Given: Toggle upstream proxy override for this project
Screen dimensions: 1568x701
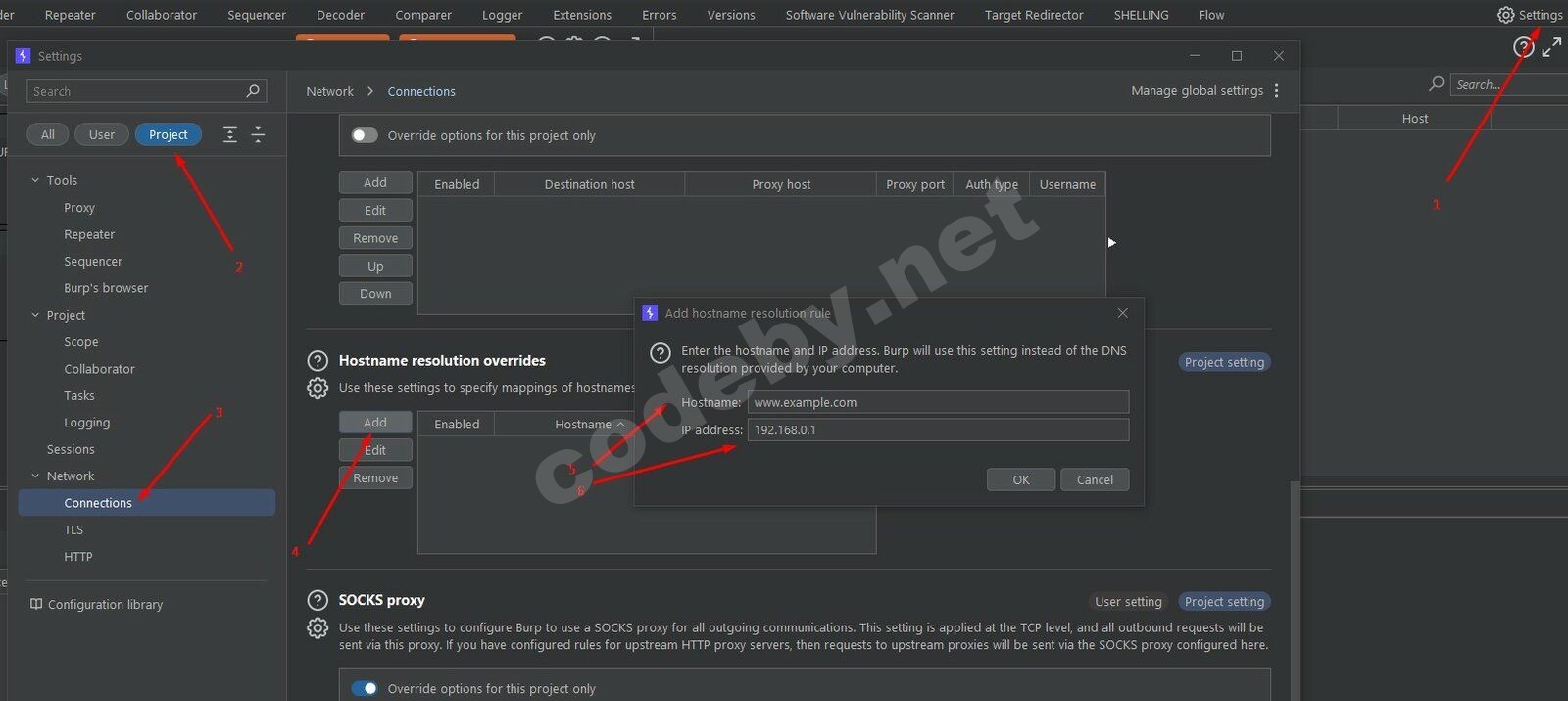Looking at the screenshot, I should tap(365, 135).
